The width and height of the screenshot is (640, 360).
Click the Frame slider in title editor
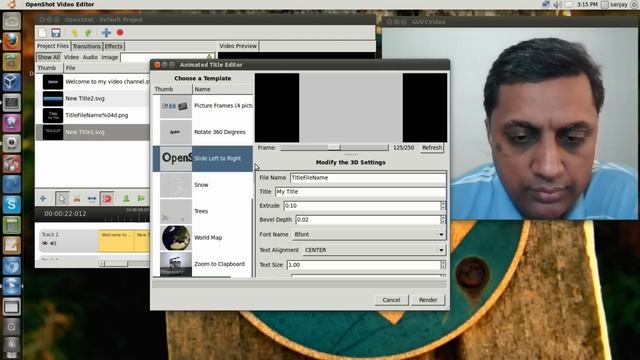coord(334,148)
